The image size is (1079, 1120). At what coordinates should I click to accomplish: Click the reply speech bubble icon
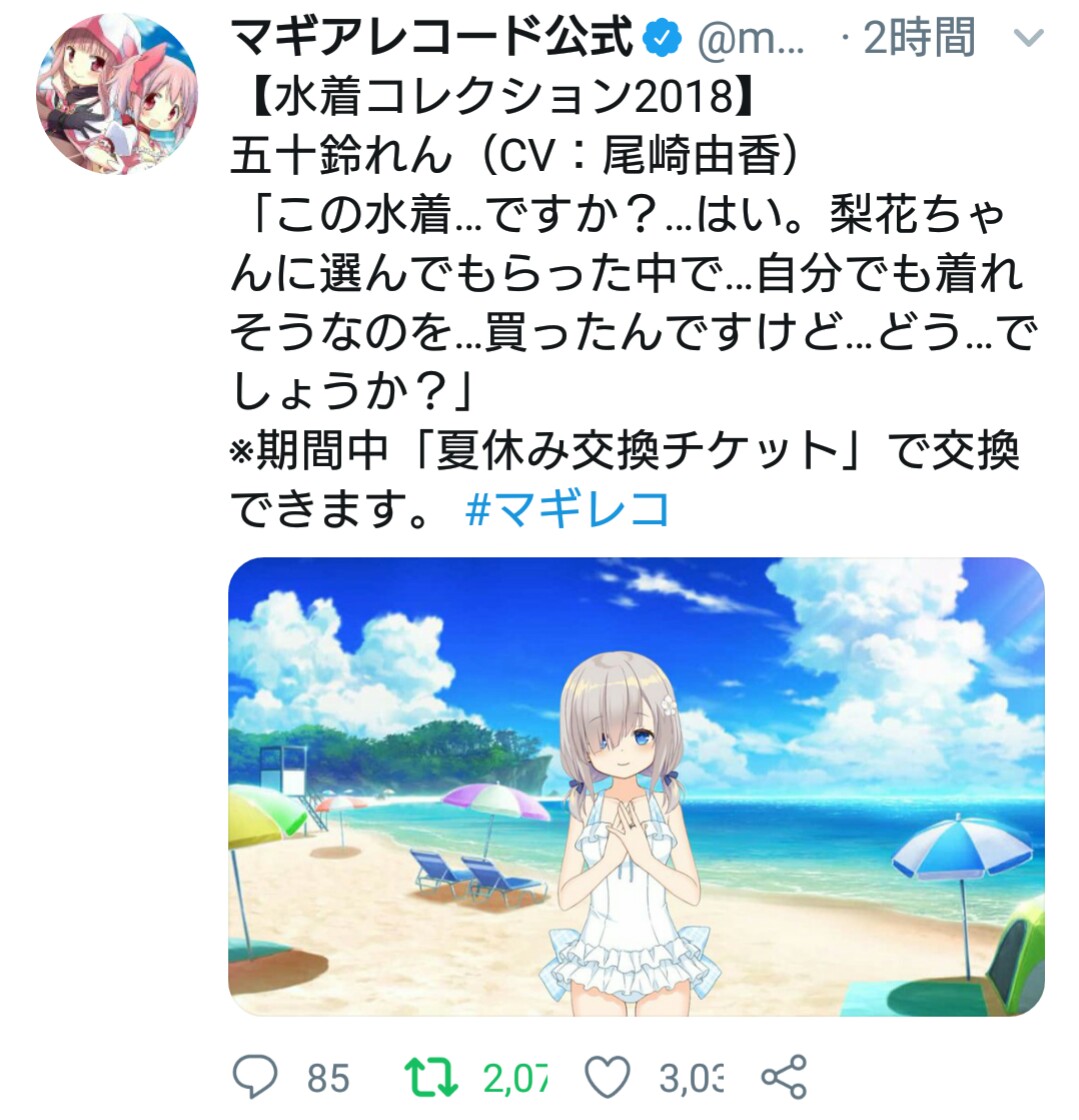[255, 1077]
